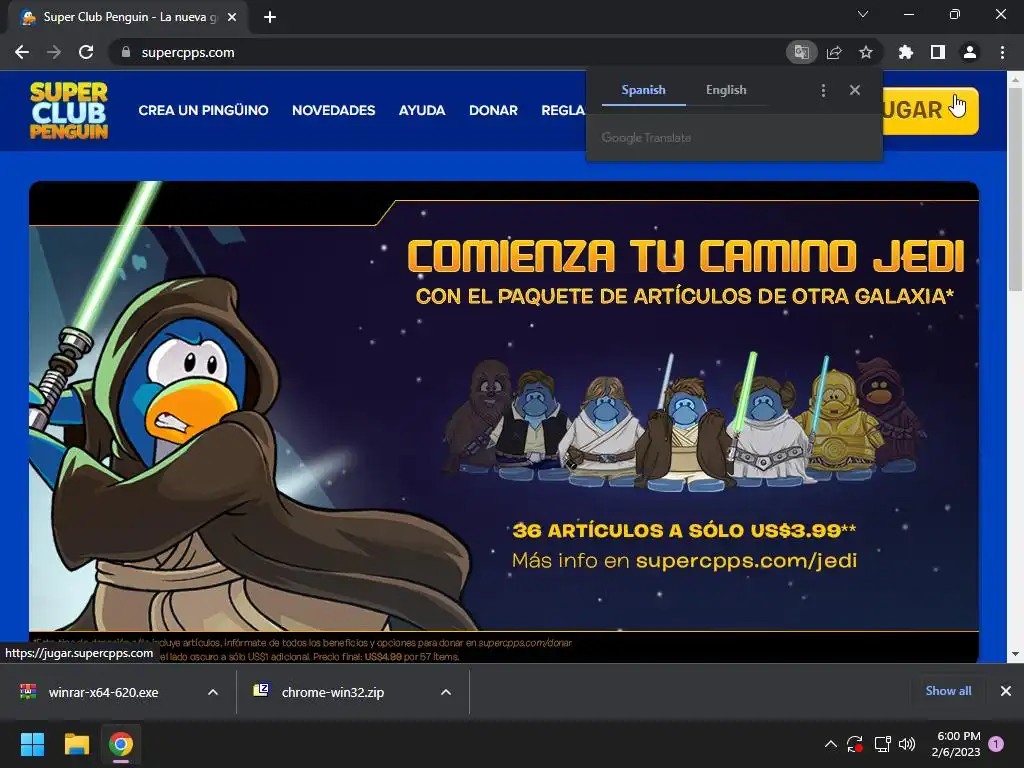Open network settings tray icon
This screenshot has height=768, width=1024.
[x=882, y=744]
